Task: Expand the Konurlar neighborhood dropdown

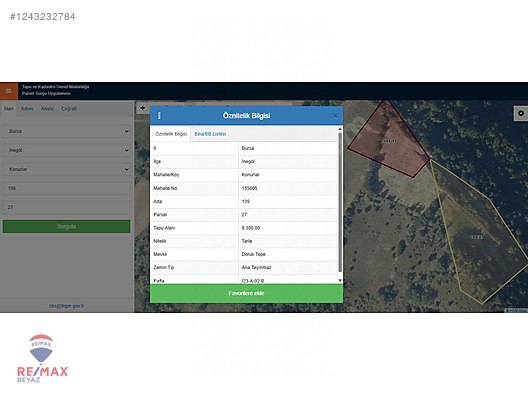Action: point(66,169)
